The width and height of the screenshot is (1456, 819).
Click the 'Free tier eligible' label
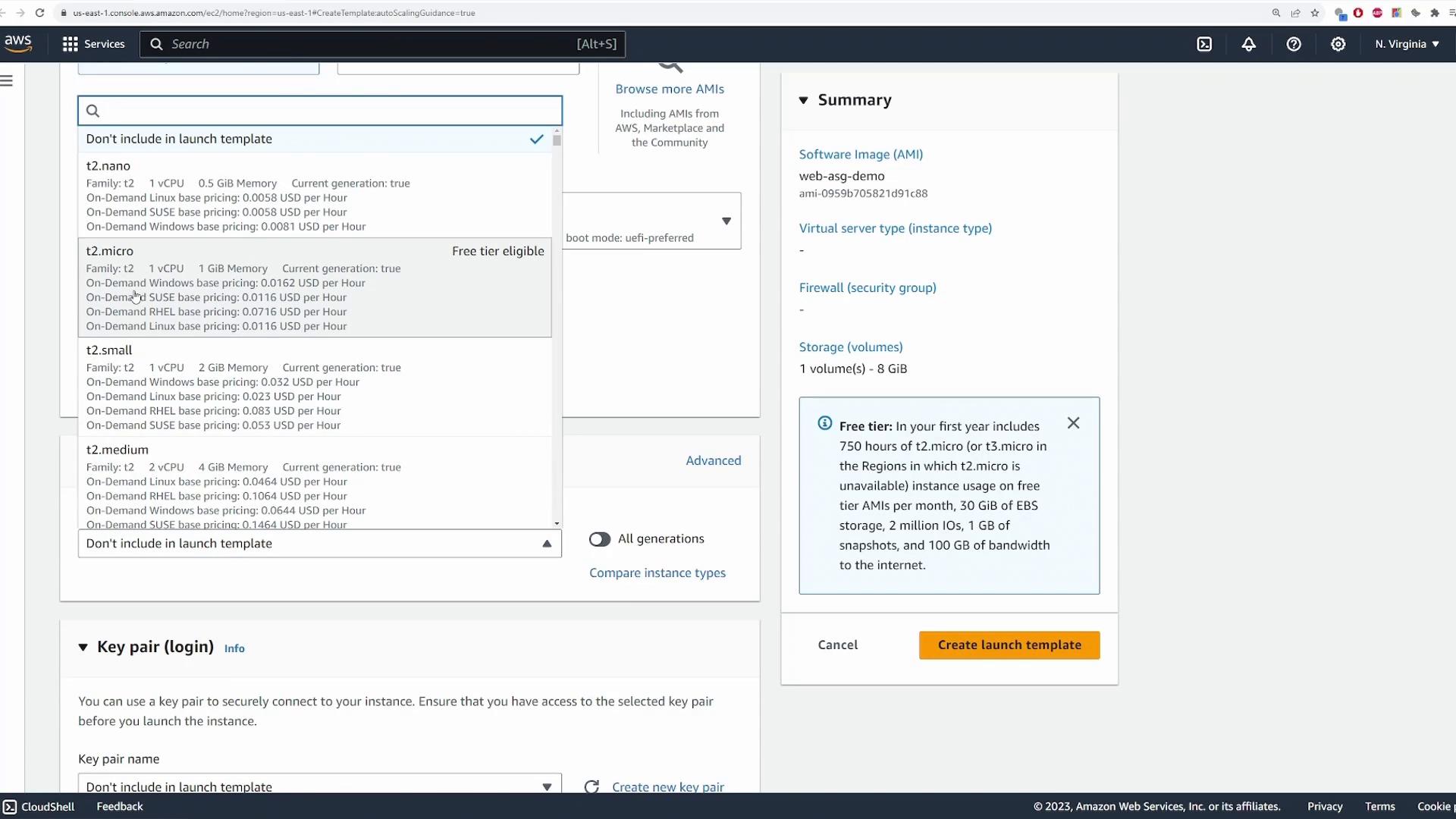coord(498,251)
